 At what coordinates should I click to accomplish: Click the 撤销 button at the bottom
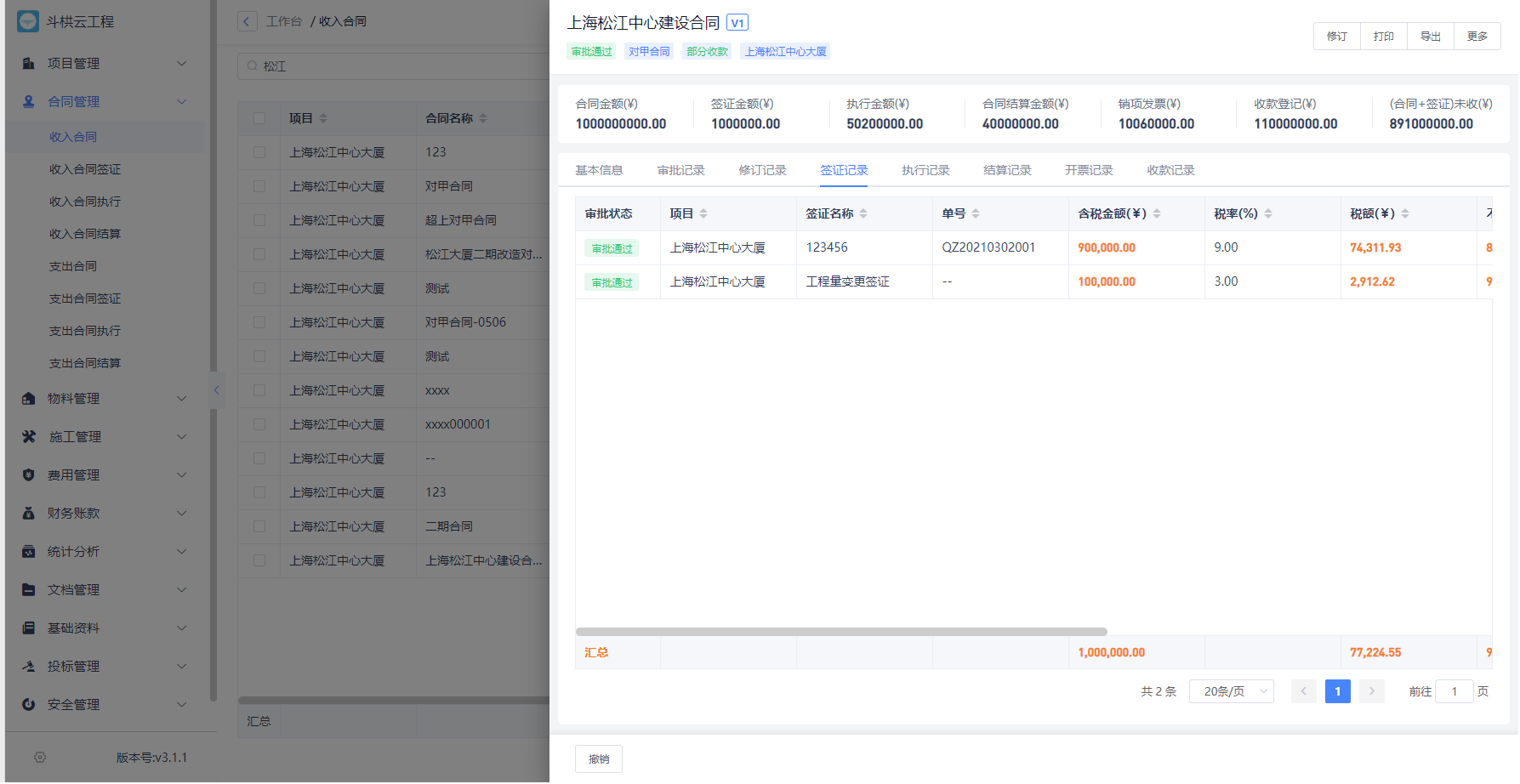599,759
